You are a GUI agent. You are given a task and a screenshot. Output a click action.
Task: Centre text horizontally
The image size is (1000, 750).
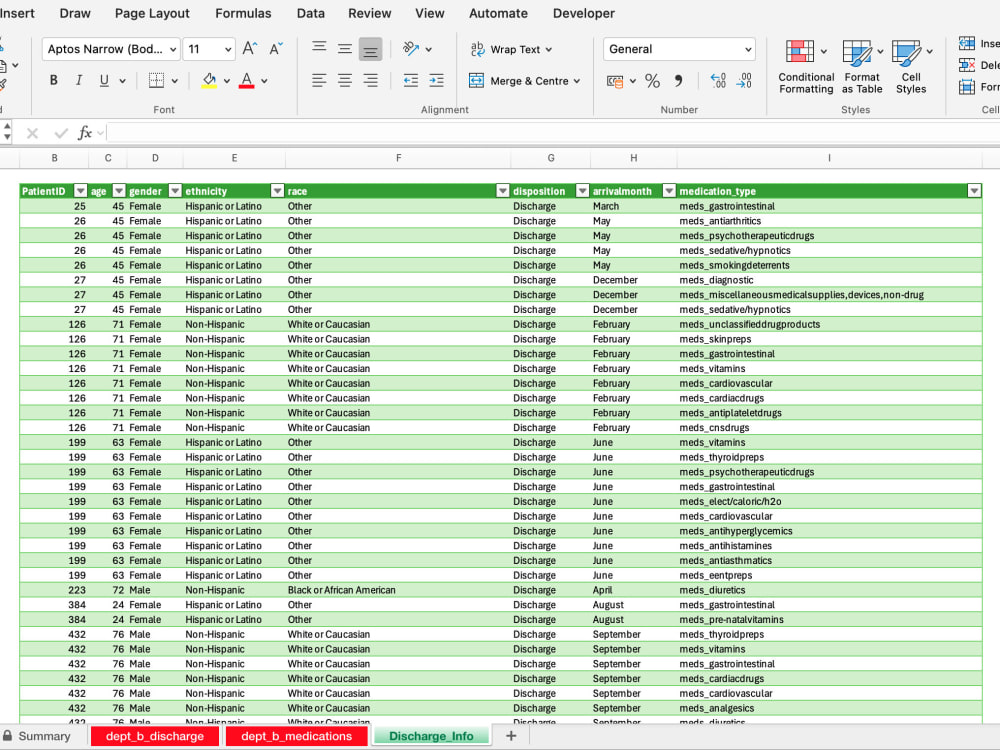point(345,80)
